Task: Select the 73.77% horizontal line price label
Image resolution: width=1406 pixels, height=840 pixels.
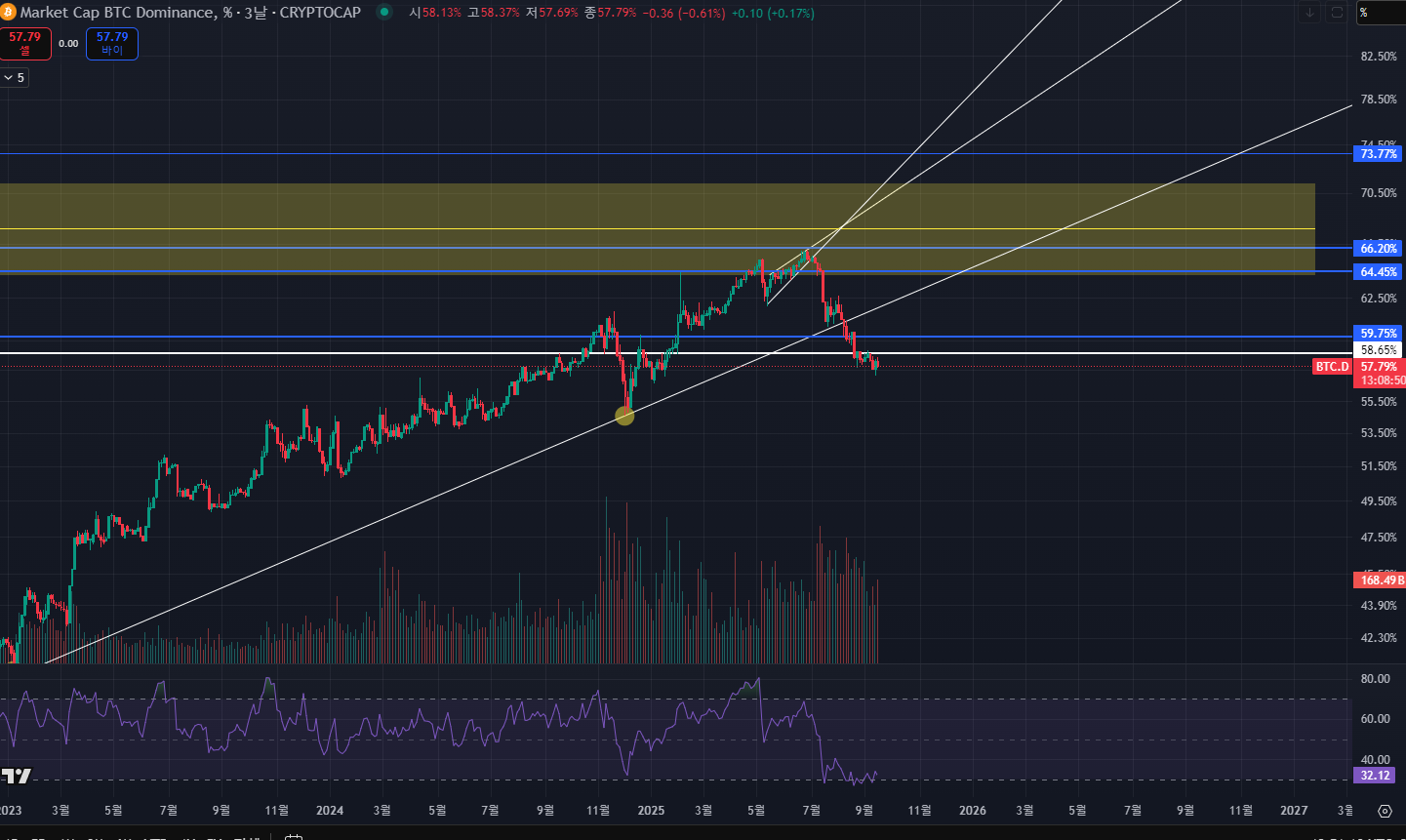Action: 1379,154
